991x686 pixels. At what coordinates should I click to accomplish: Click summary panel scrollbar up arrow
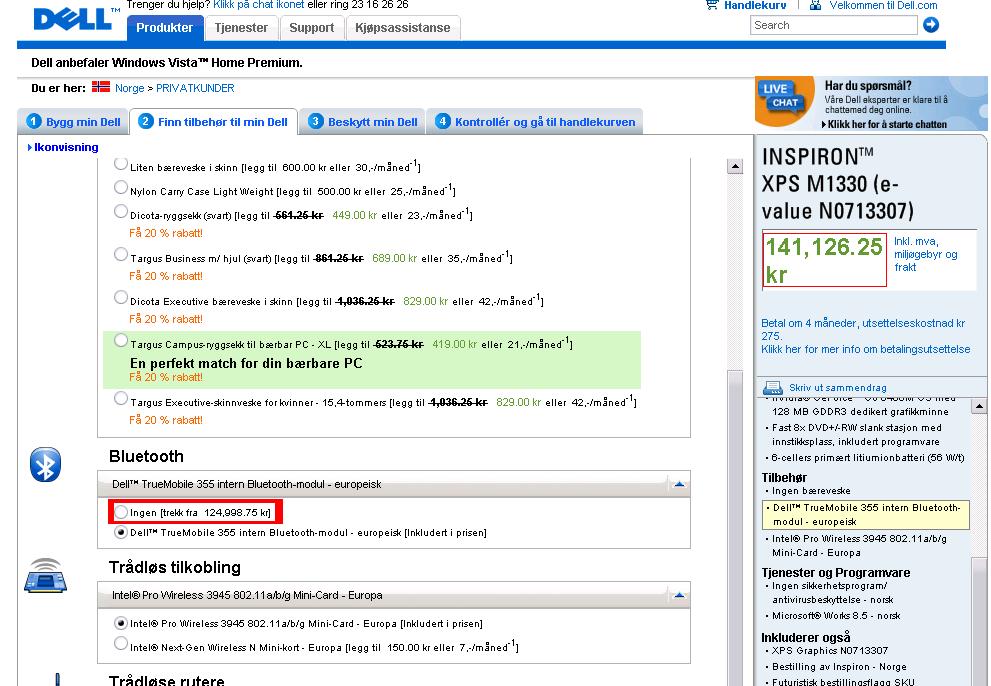(979, 406)
